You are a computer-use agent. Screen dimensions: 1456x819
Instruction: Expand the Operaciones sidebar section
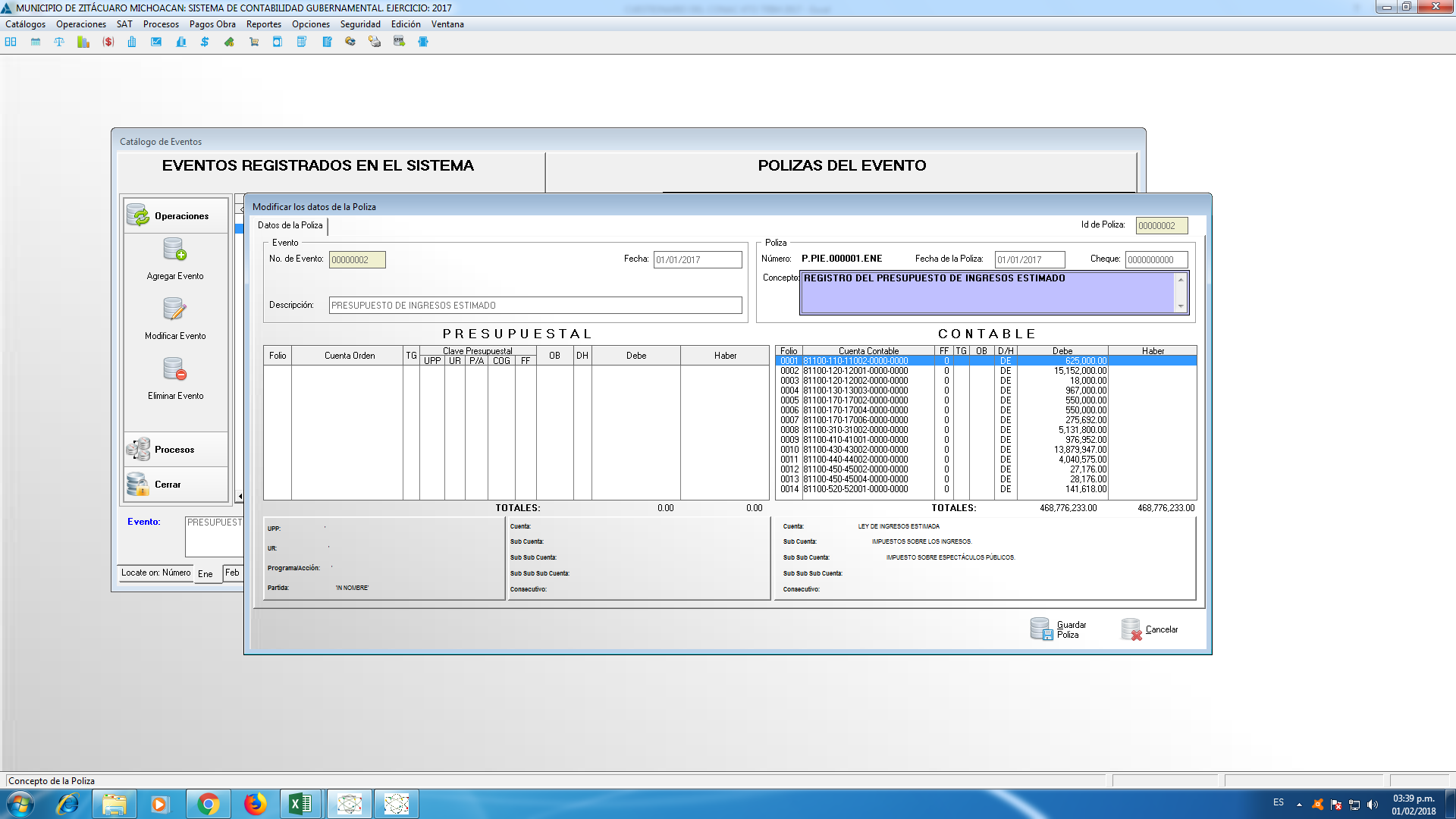coord(175,216)
